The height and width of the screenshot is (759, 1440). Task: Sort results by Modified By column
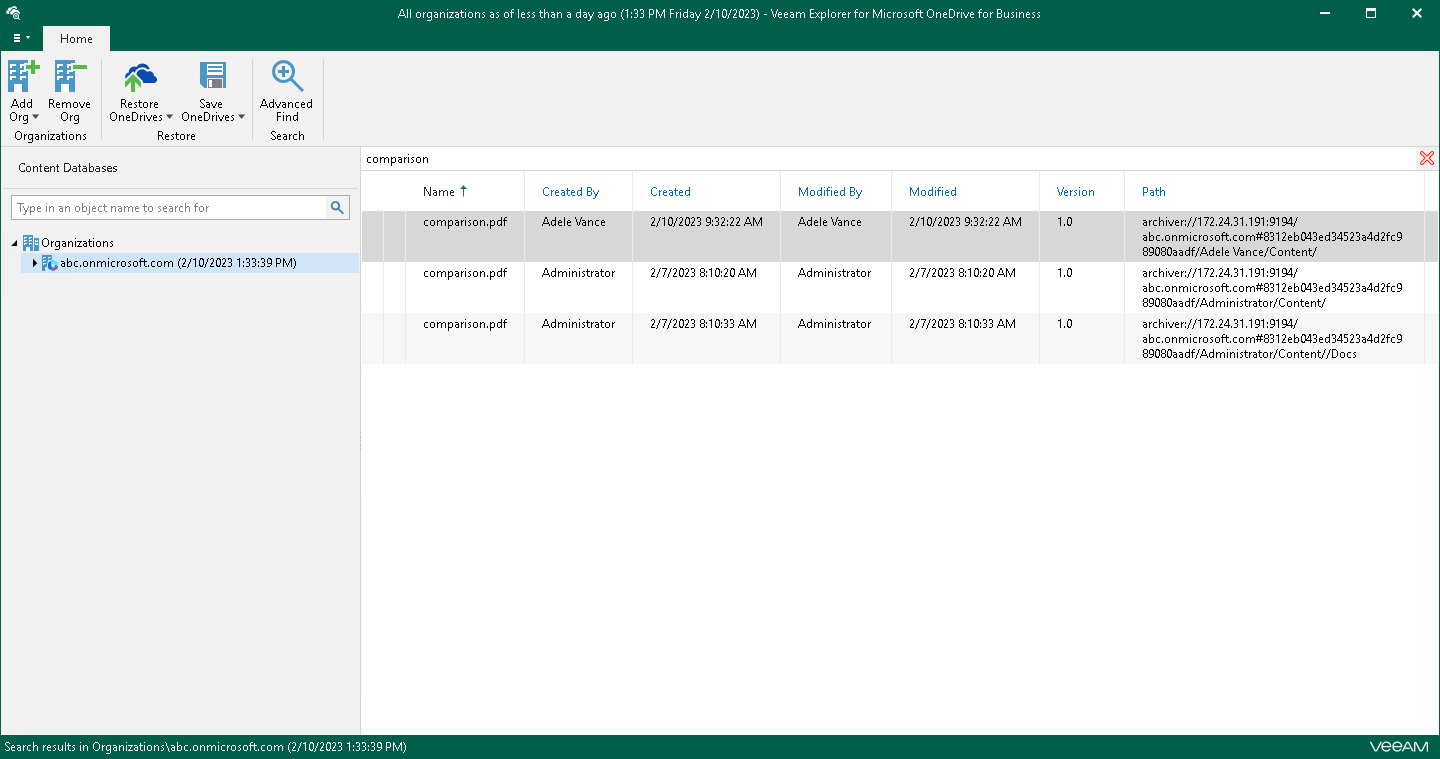pyautogui.click(x=830, y=192)
